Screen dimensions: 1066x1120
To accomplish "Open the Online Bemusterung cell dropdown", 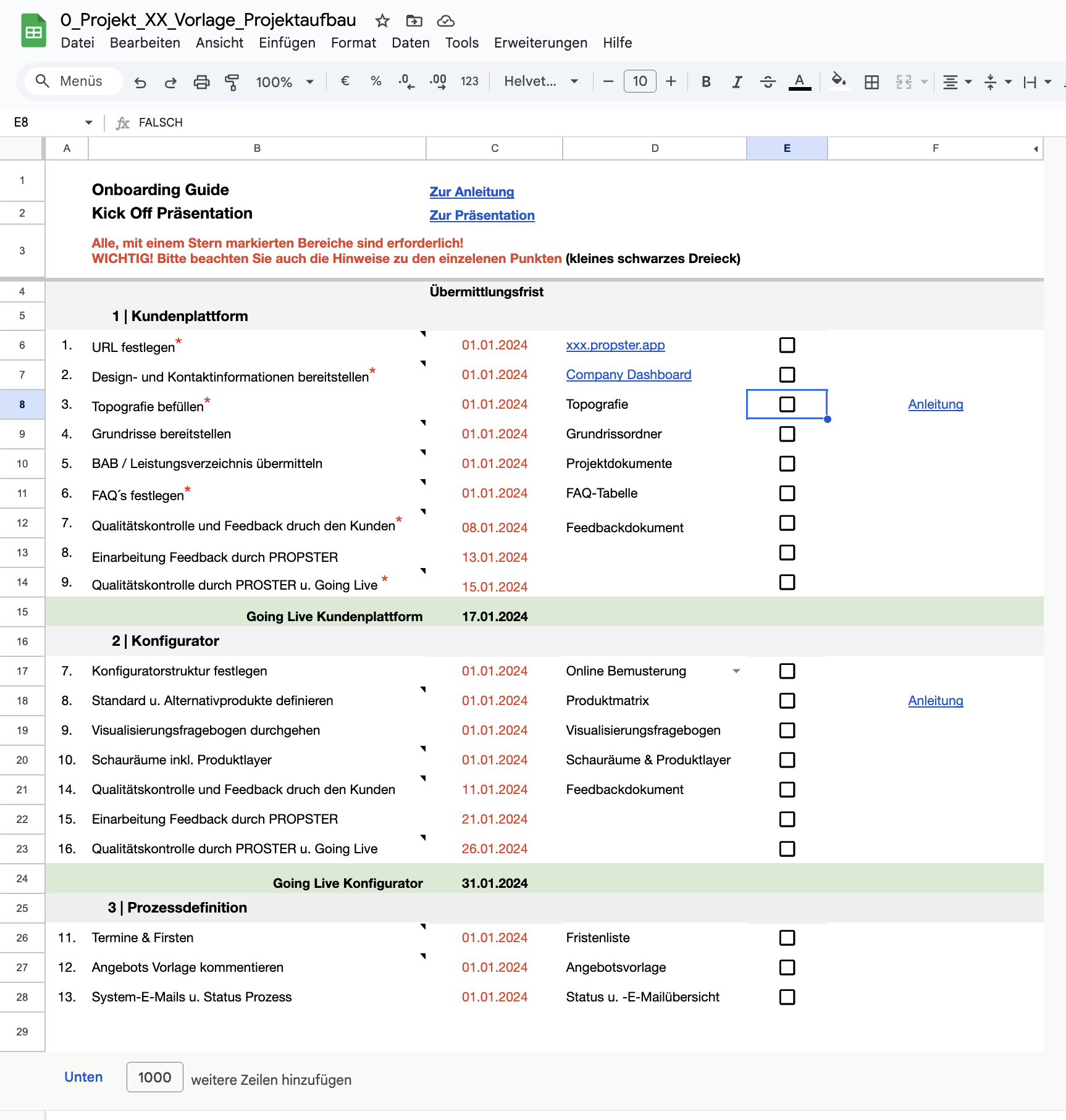I will tap(736, 671).
